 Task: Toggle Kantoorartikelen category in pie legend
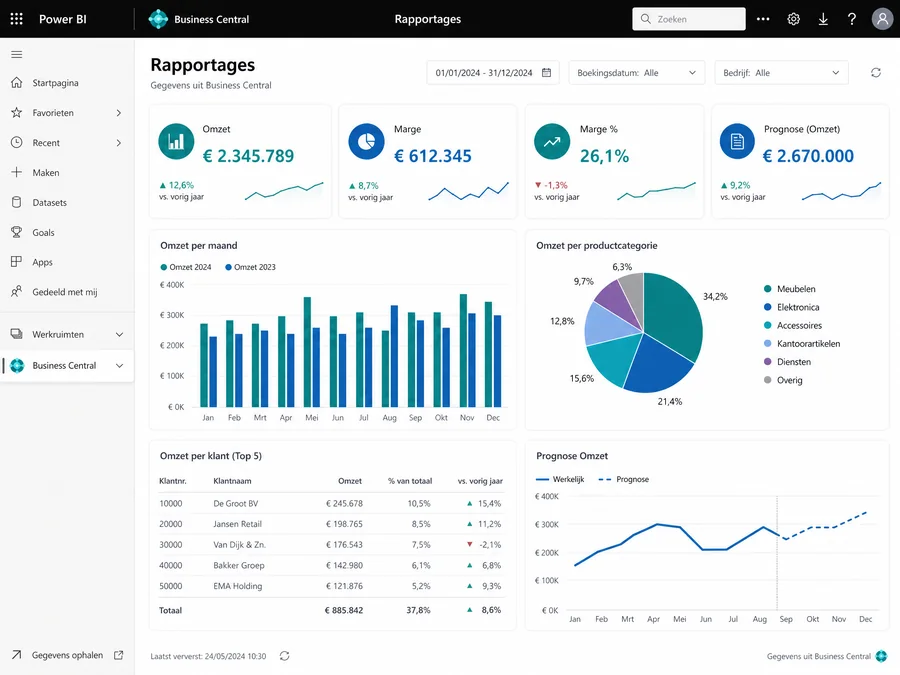802,343
